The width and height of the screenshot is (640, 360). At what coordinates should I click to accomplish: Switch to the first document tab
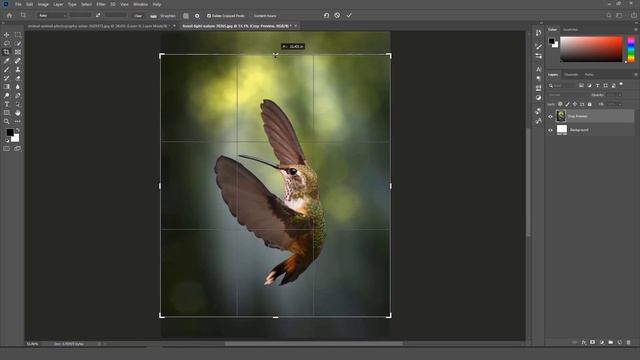tap(98, 26)
